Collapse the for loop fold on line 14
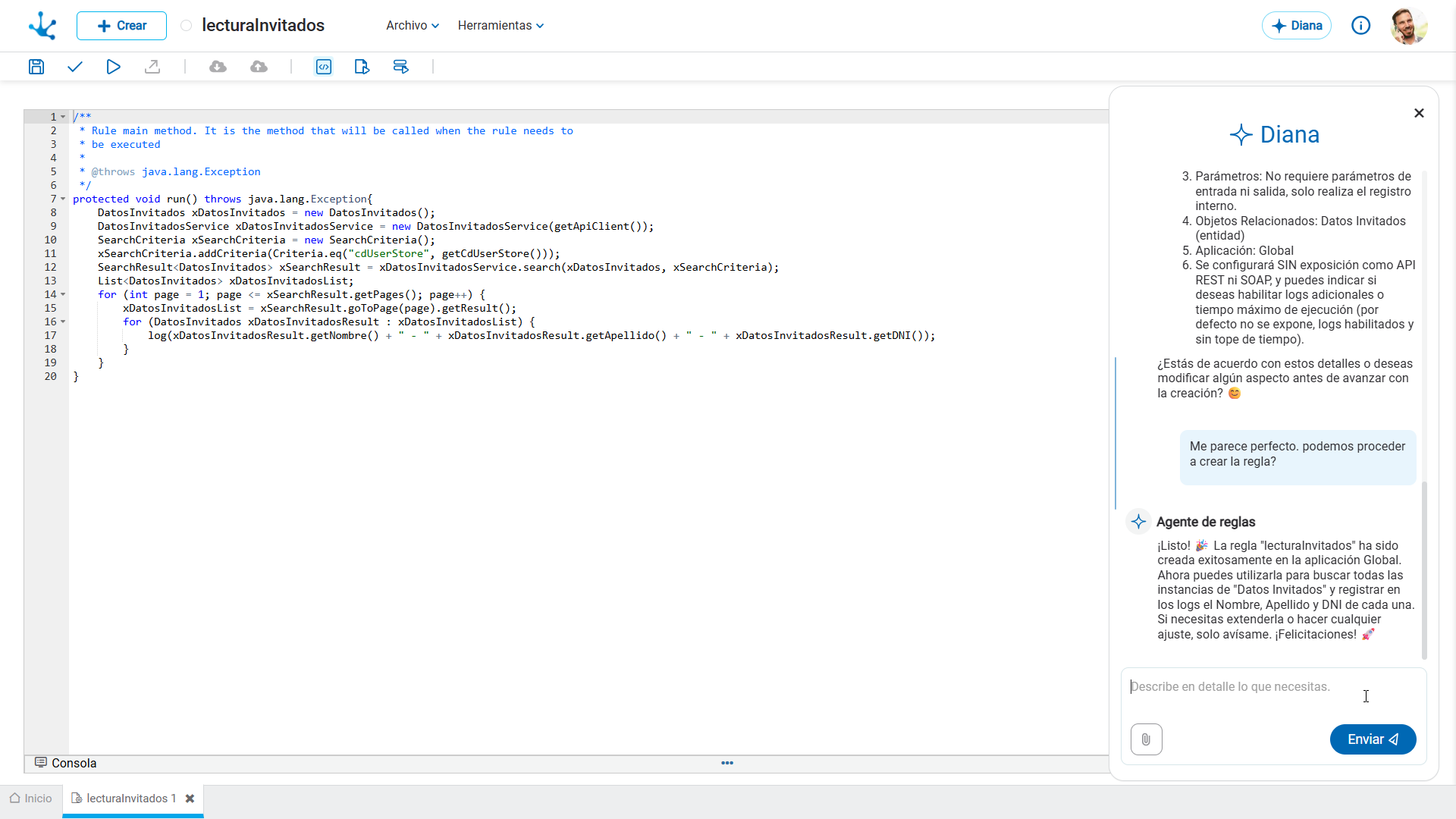Screen dimensions: 1456x819 (x=63, y=295)
